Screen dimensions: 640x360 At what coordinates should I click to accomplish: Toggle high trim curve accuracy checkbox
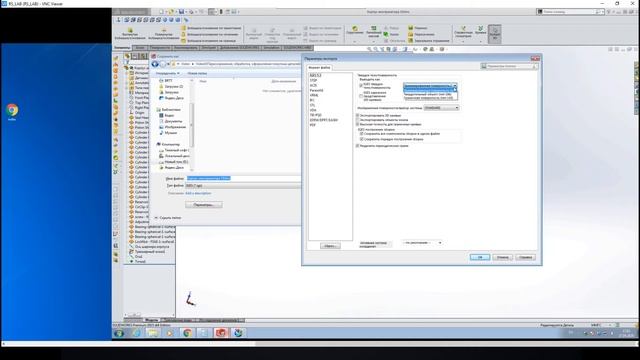[358, 124]
